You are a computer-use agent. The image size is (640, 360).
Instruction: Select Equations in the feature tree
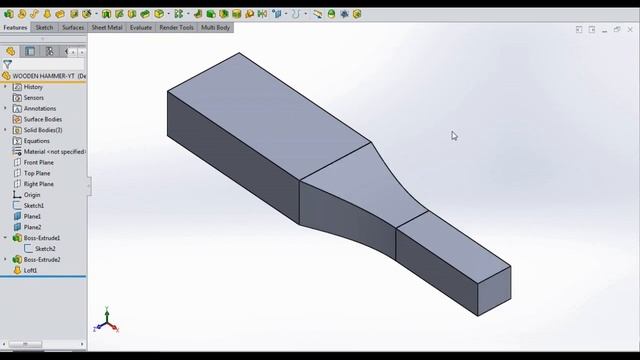pyautogui.click(x=31, y=141)
